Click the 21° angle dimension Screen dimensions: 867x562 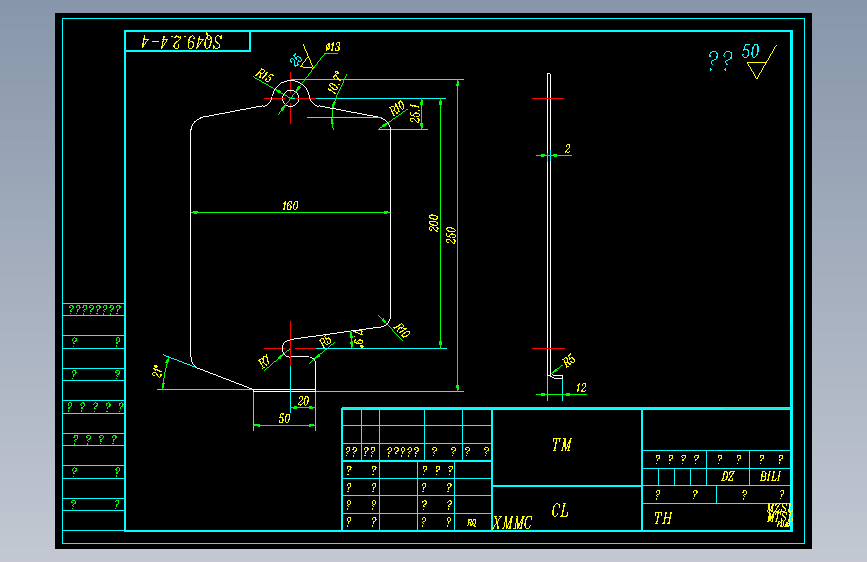coord(158,371)
